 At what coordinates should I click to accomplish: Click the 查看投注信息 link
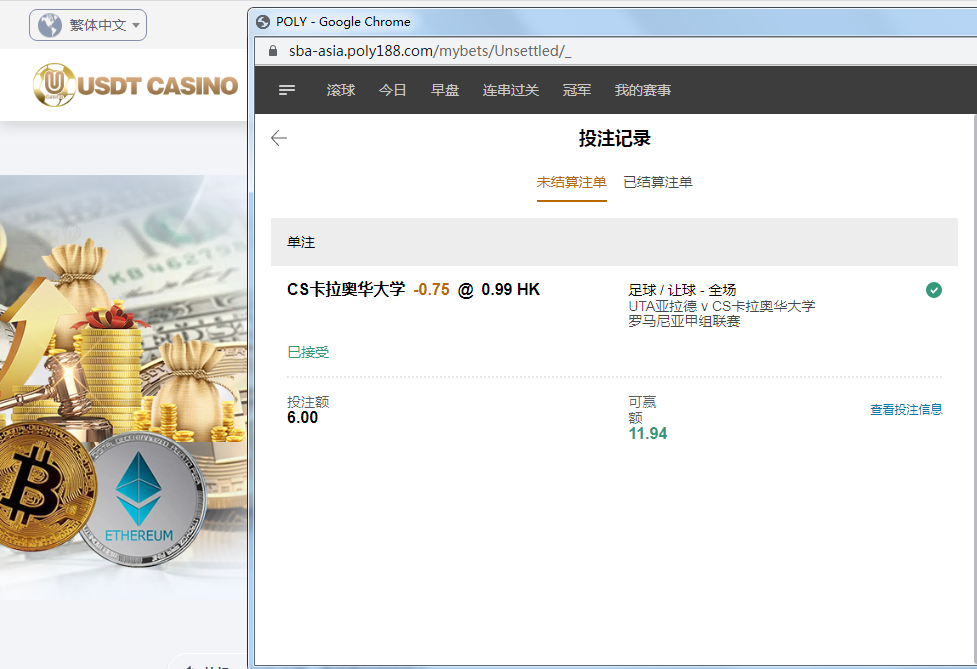click(x=906, y=409)
